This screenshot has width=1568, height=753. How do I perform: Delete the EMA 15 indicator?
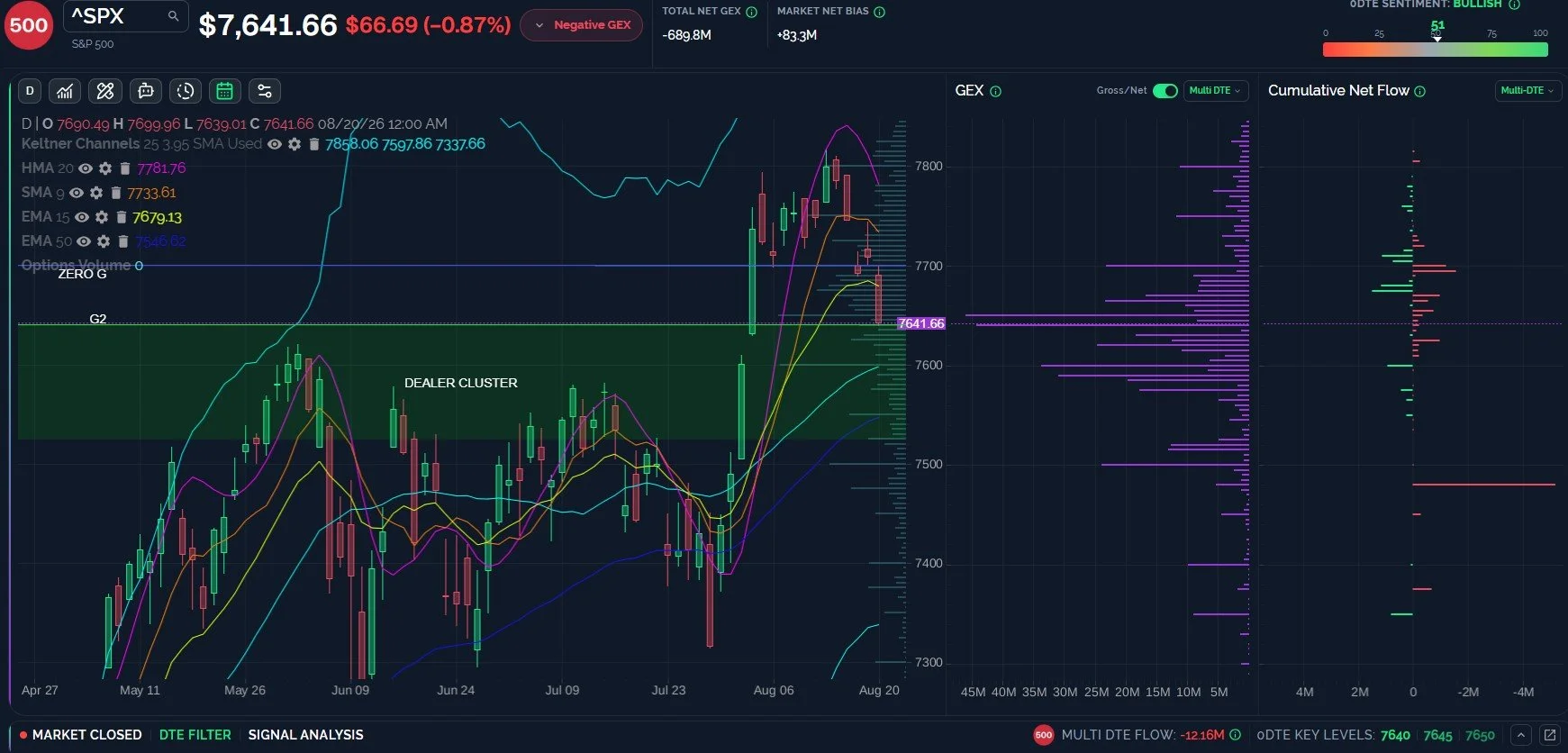(122, 217)
